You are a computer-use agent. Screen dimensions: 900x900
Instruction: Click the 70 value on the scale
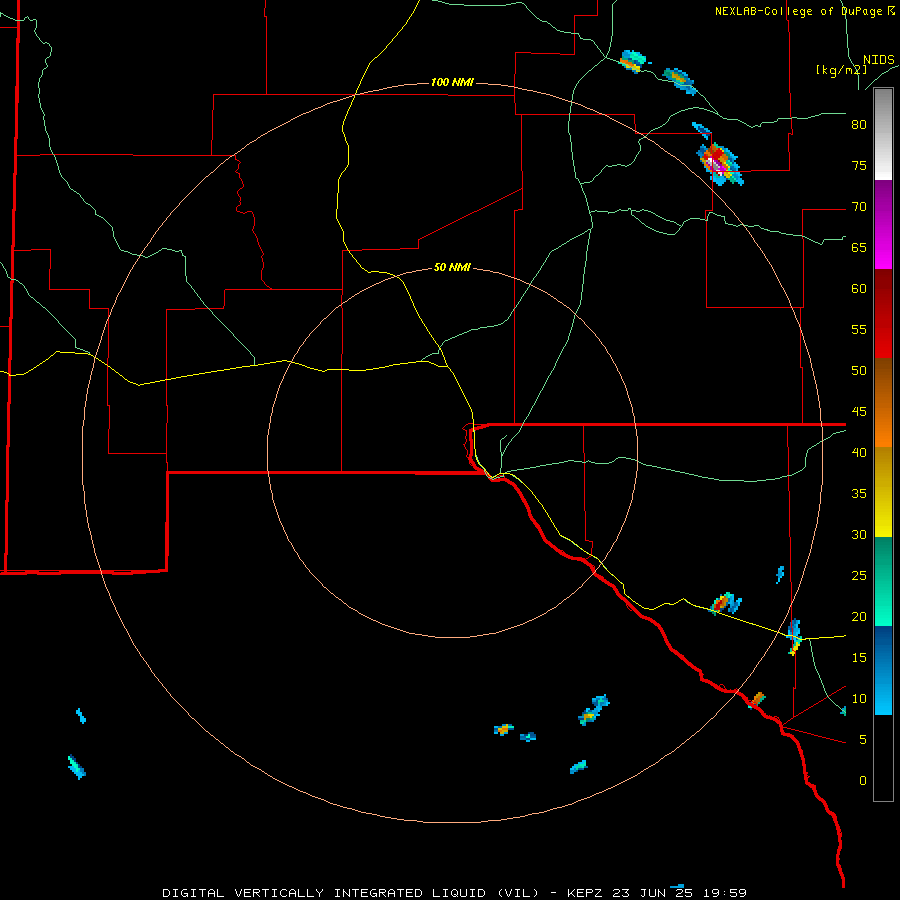[859, 207]
